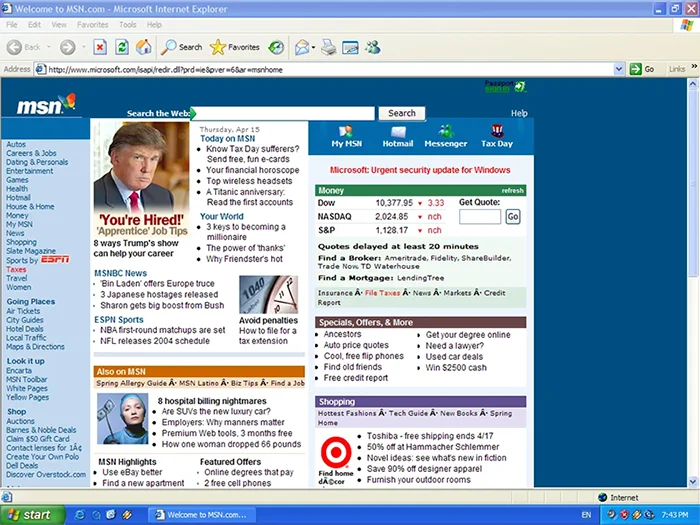
Task: Open the View menu
Action: pos(59,25)
